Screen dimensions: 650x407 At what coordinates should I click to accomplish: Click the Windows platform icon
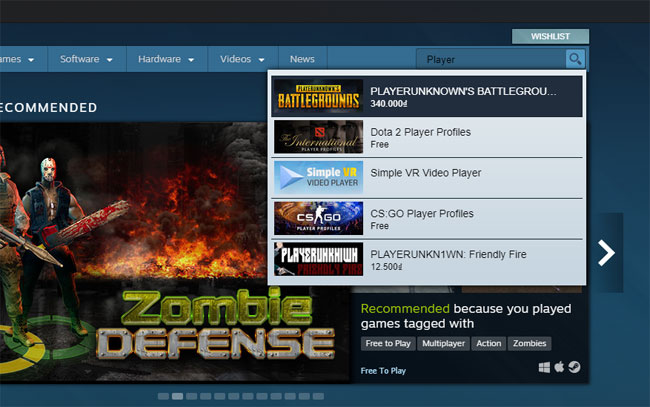pyautogui.click(x=544, y=367)
